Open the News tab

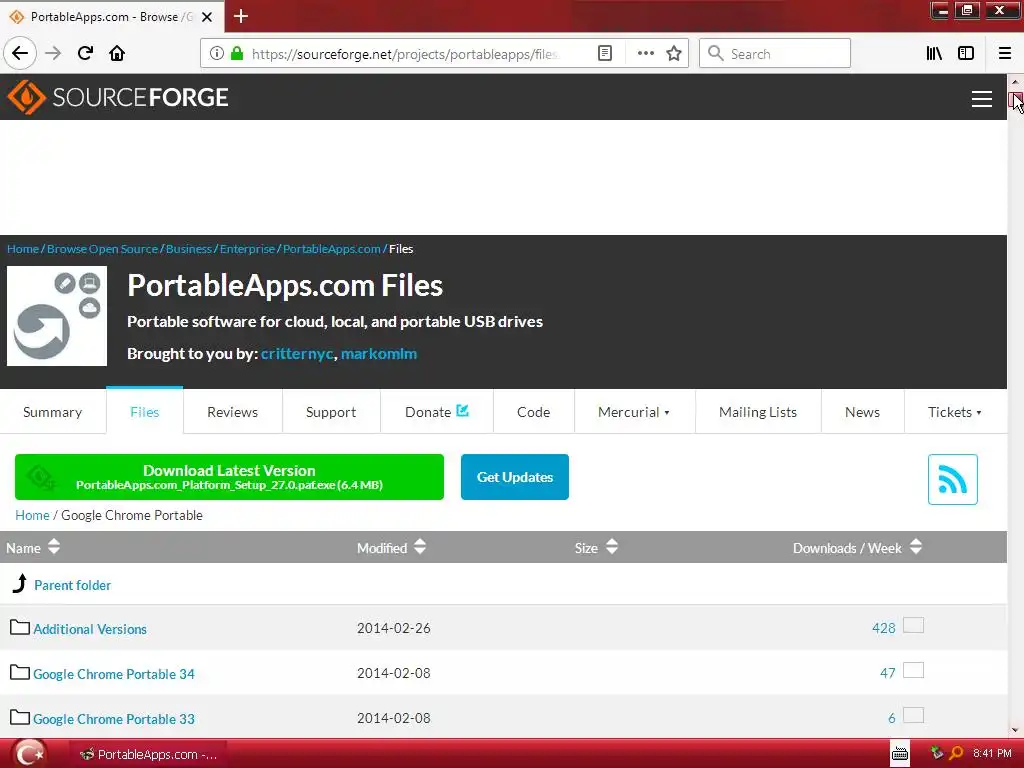pos(862,412)
